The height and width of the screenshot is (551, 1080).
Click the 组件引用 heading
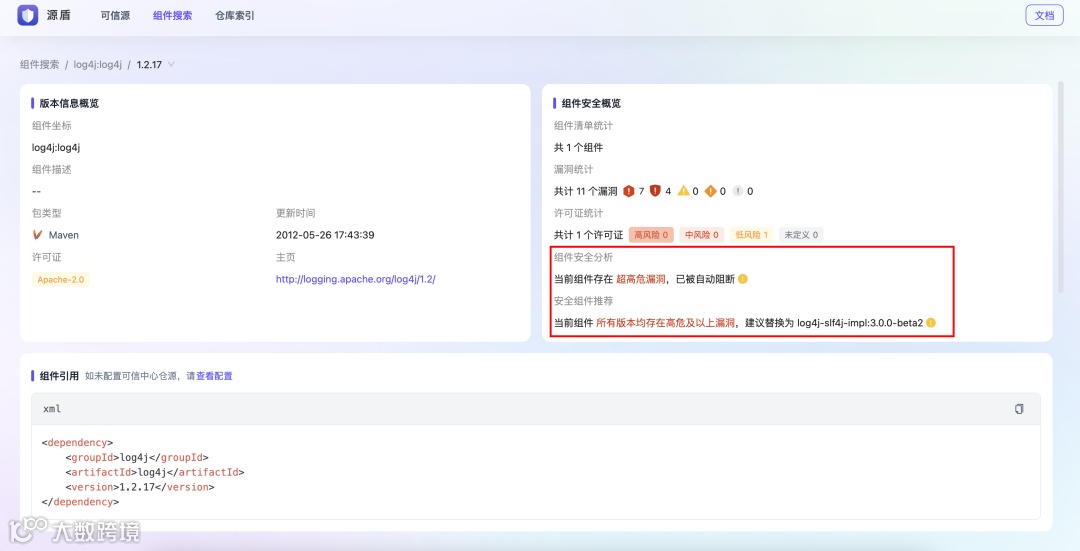[59, 376]
